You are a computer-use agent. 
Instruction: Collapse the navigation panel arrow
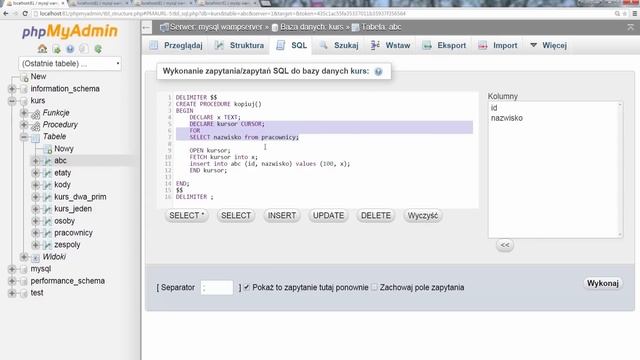[147, 28]
